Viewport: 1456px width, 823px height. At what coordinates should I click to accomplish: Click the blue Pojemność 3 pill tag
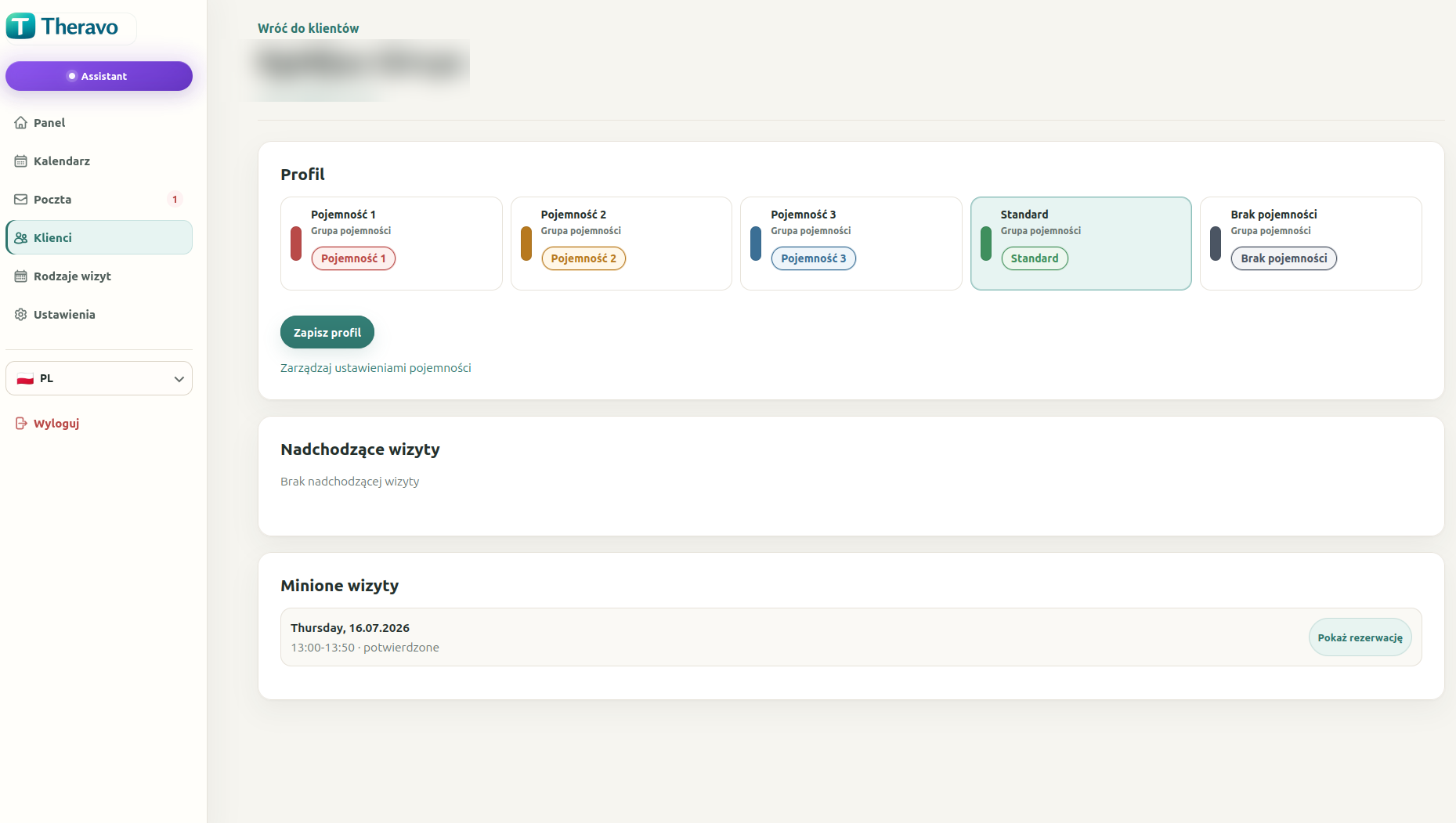(814, 258)
